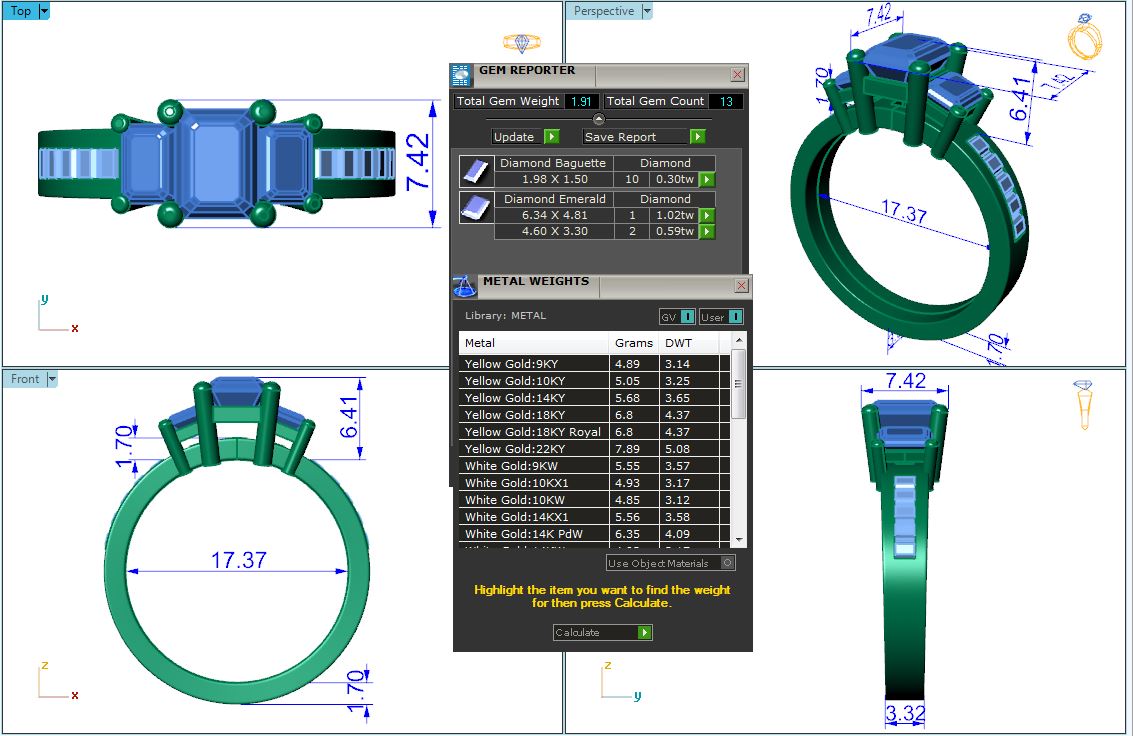This screenshot has width=1133, height=736.
Task: Click the Save Report button
Action: 644,137
